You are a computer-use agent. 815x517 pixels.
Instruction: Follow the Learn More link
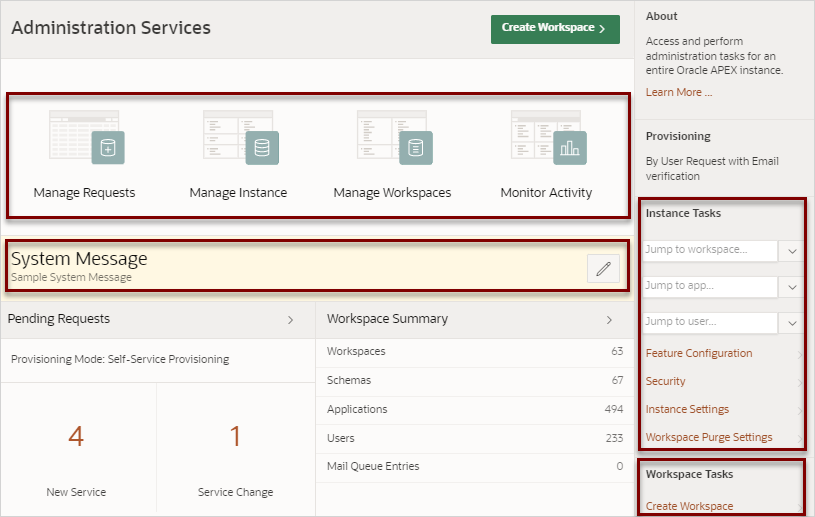point(678,92)
